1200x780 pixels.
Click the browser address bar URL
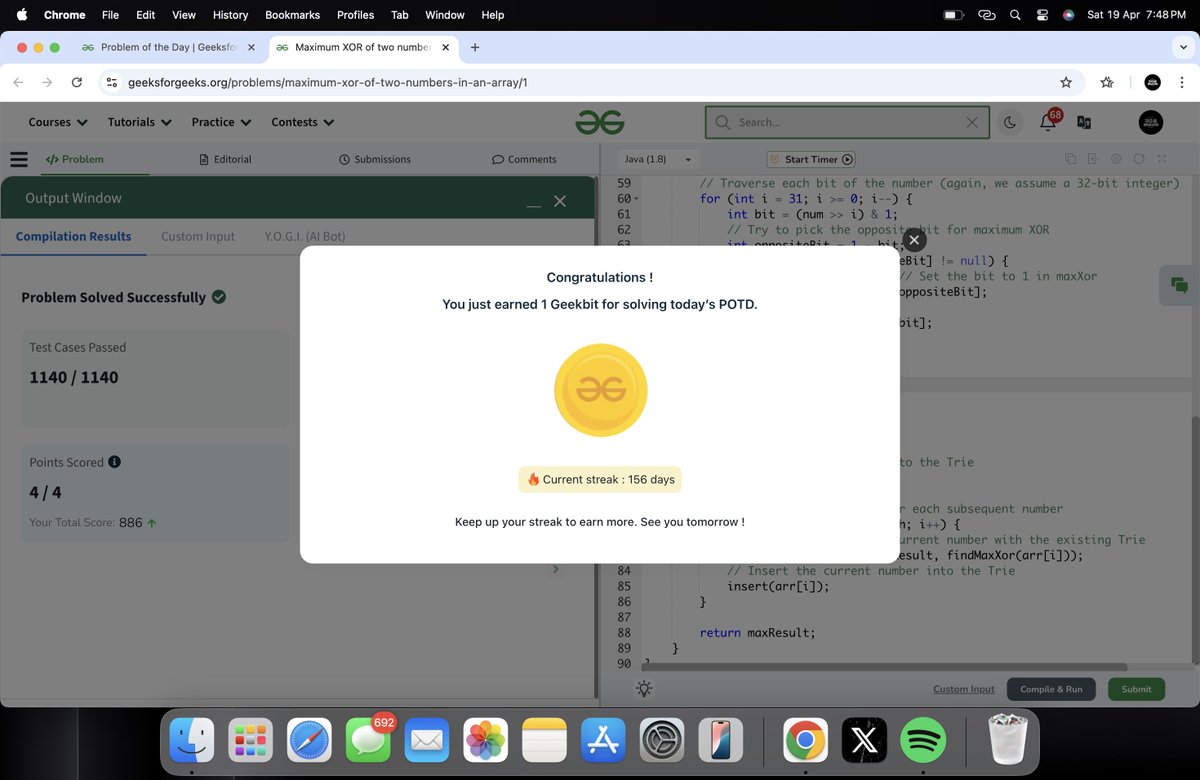click(x=328, y=82)
